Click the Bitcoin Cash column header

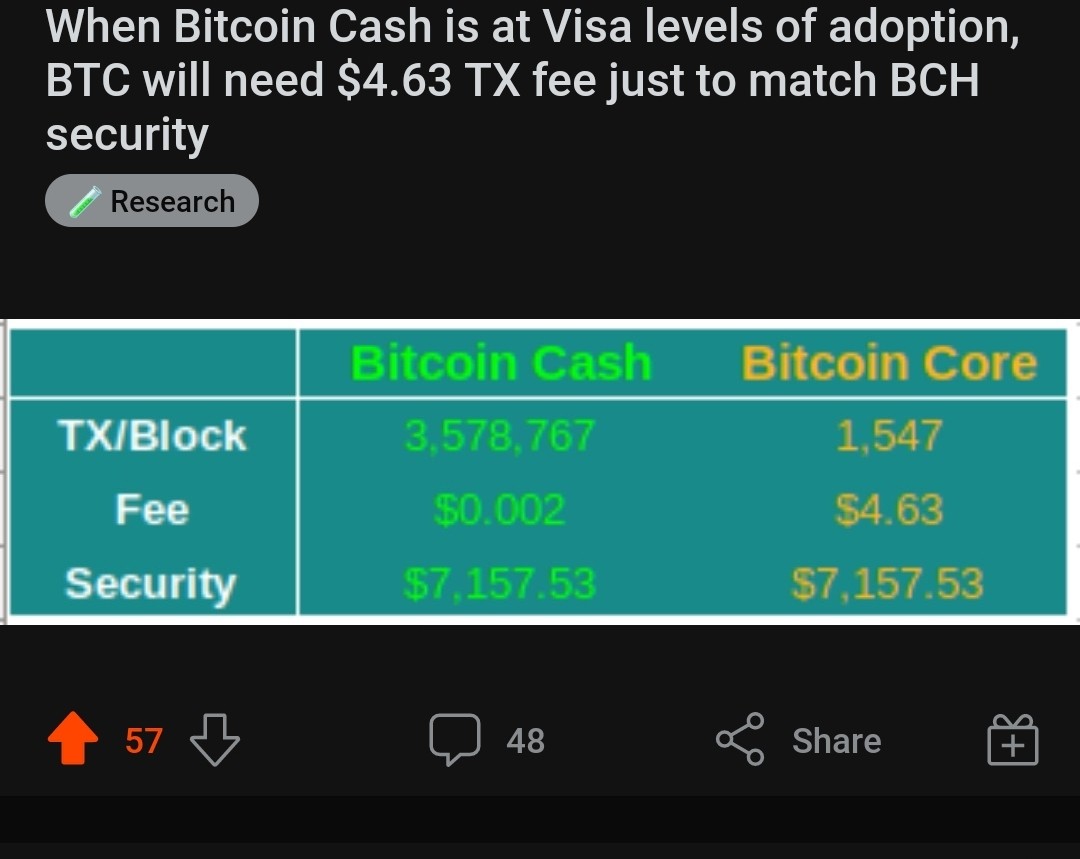coord(501,362)
